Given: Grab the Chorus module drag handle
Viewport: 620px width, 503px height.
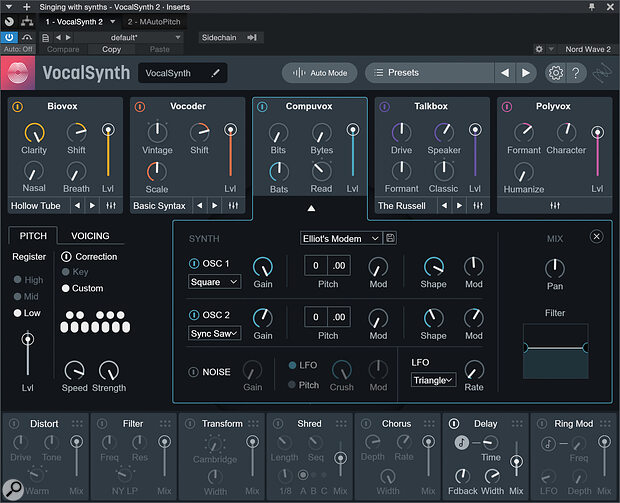Looking at the screenshot, I should tap(429, 424).
